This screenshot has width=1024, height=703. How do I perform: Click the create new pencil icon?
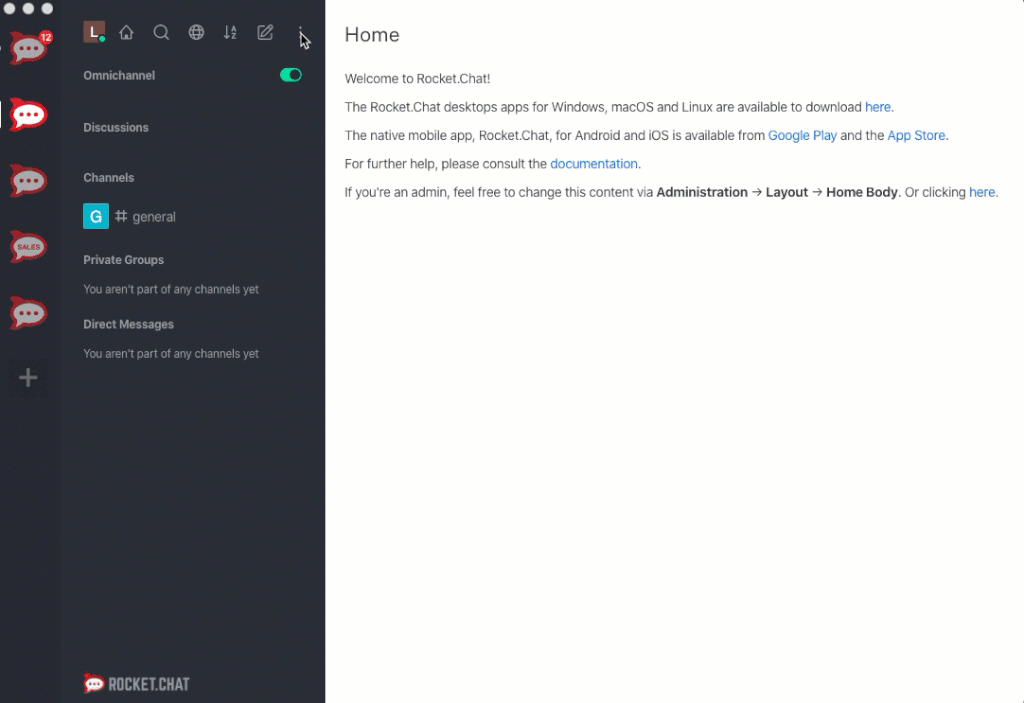tap(265, 33)
